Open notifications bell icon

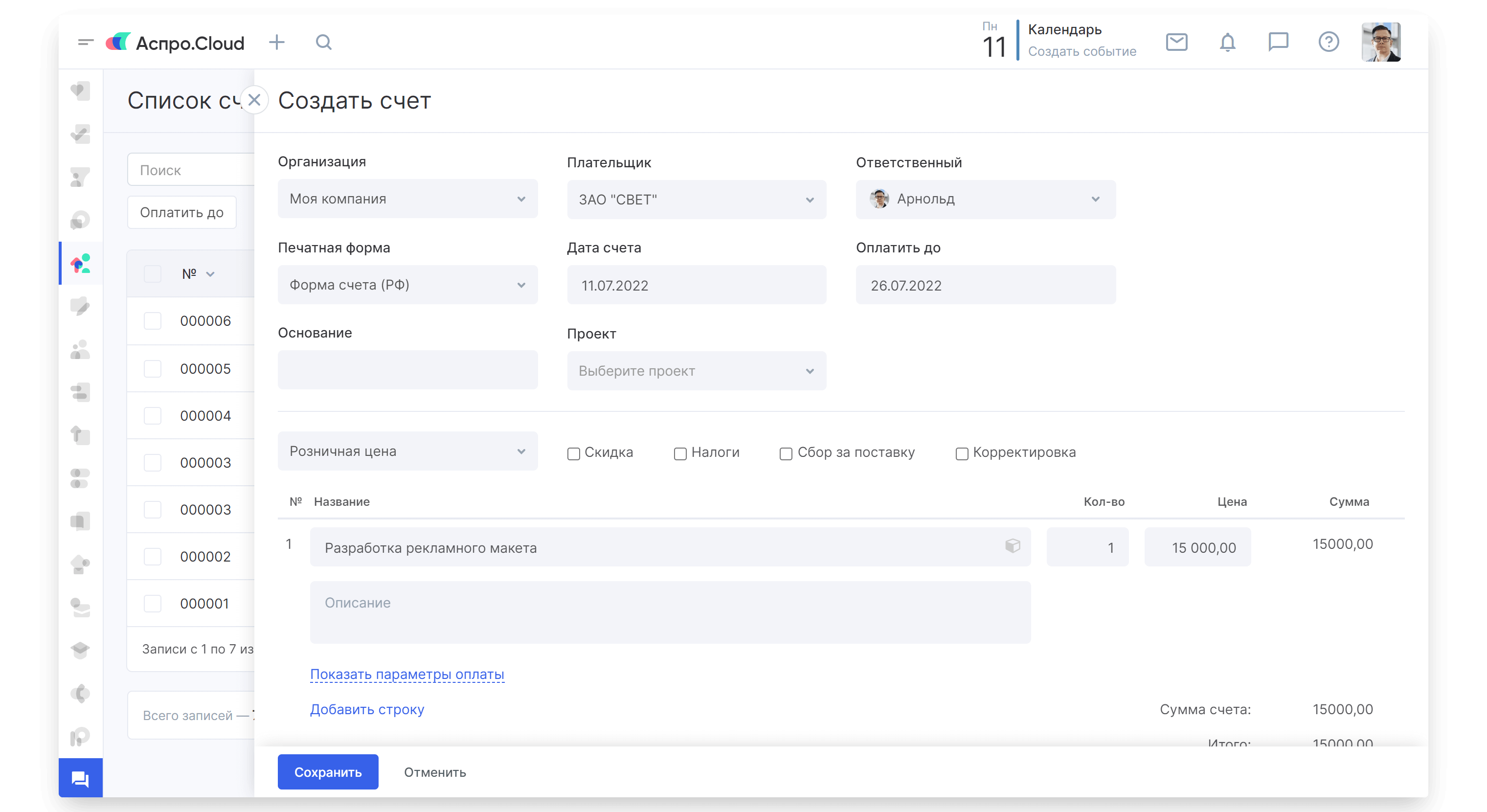point(1227,42)
